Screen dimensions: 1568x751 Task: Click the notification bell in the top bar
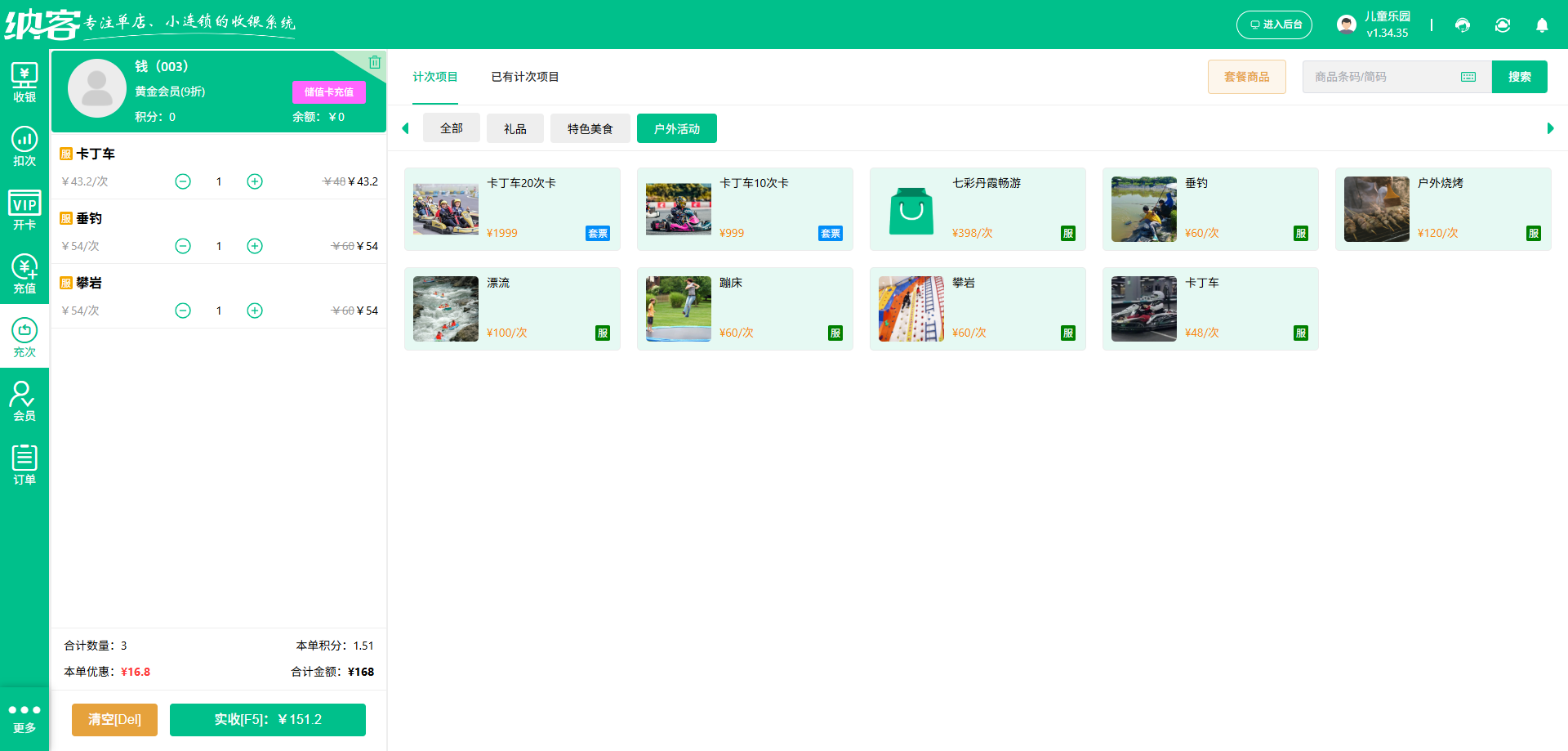(1542, 25)
